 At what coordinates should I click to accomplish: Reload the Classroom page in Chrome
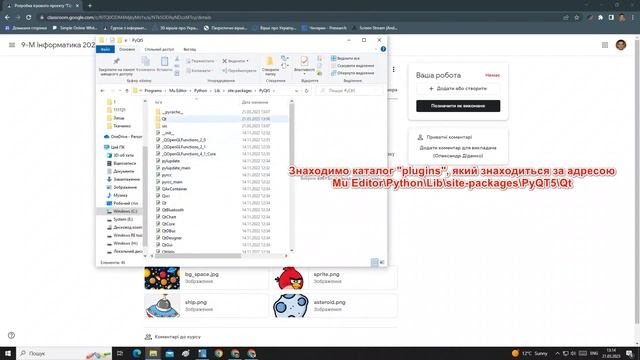coord(29,18)
